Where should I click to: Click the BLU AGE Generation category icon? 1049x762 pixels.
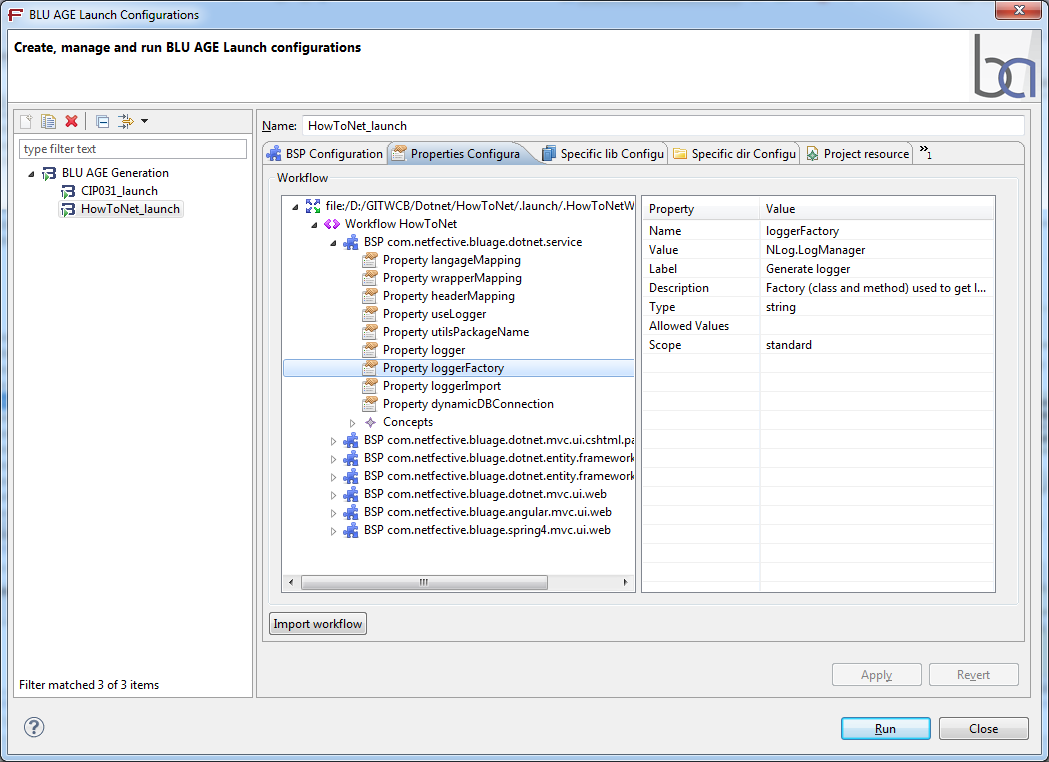point(49,173)
